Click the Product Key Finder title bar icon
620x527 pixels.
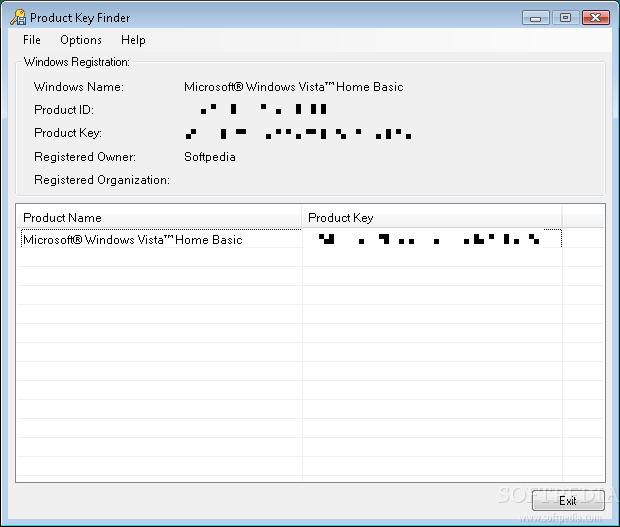pyautogui.click(x=18, y=17)
